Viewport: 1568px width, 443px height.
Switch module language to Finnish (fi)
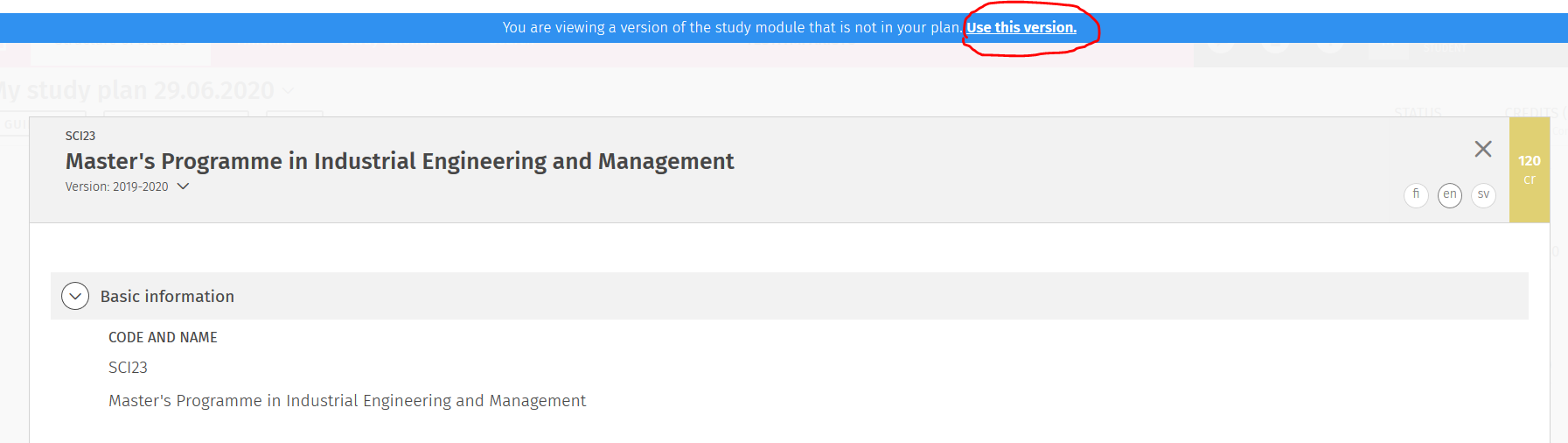[x=1416, y=194]
